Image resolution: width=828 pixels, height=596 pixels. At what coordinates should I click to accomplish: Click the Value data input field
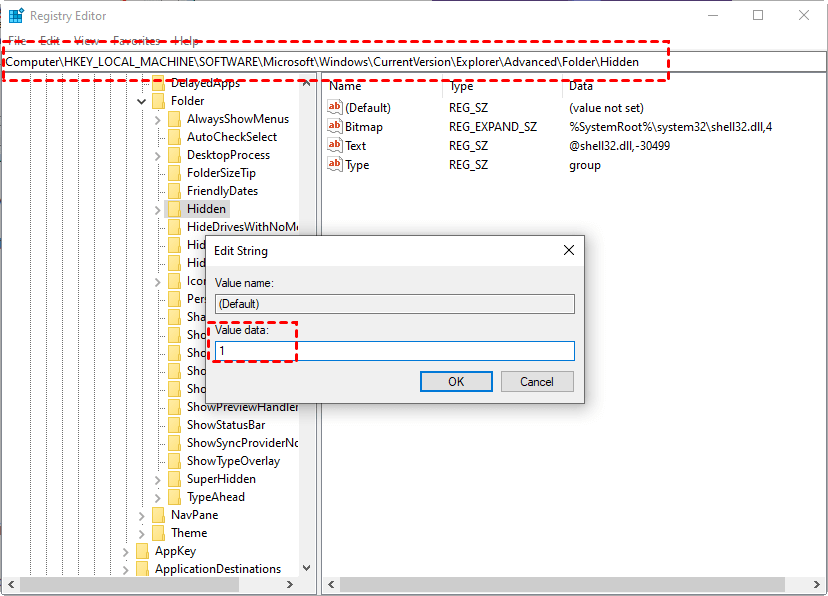(x=395, y=351)
